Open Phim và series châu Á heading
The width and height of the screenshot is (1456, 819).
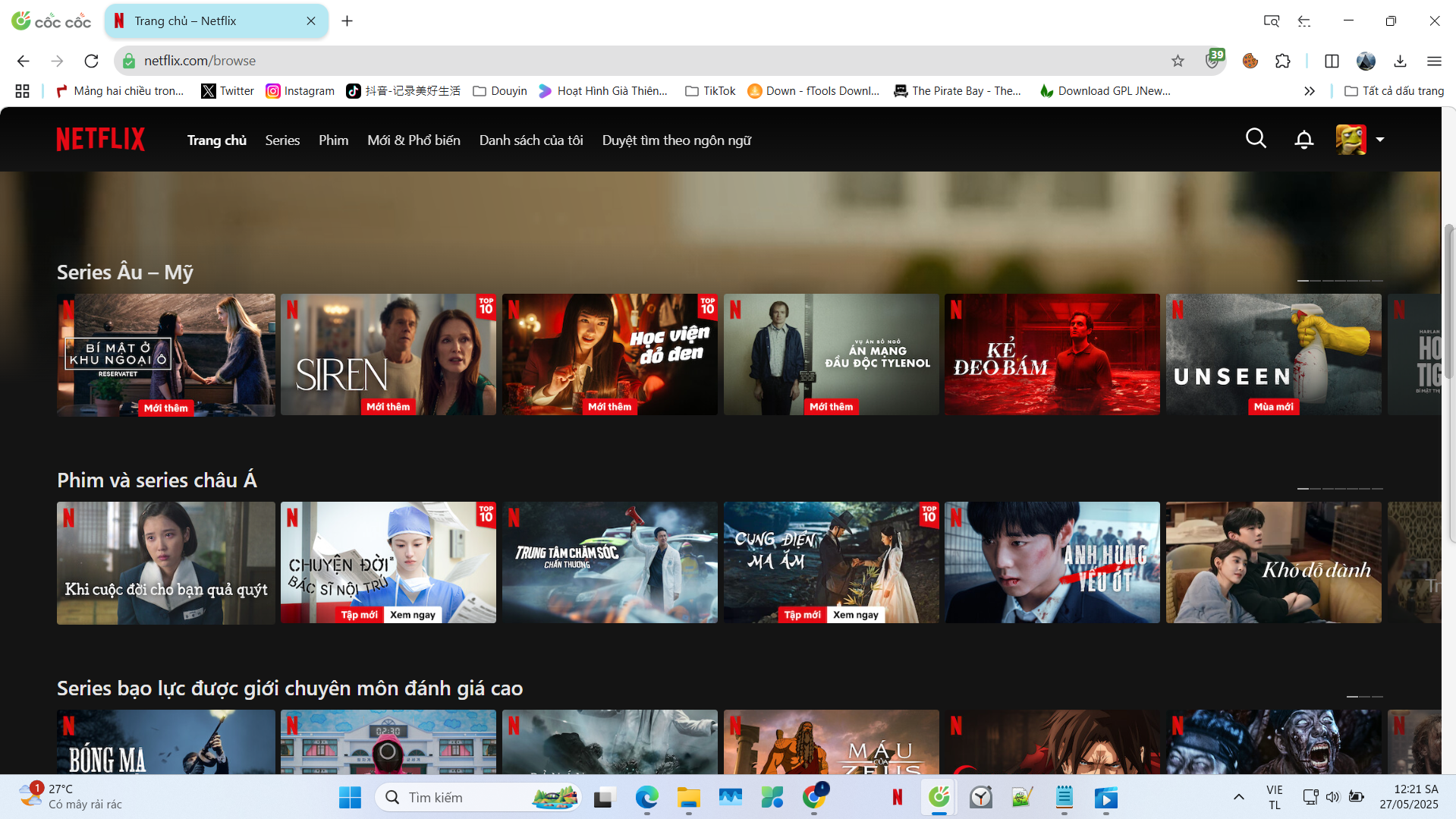pyautogui.click(x=157, y=480)
